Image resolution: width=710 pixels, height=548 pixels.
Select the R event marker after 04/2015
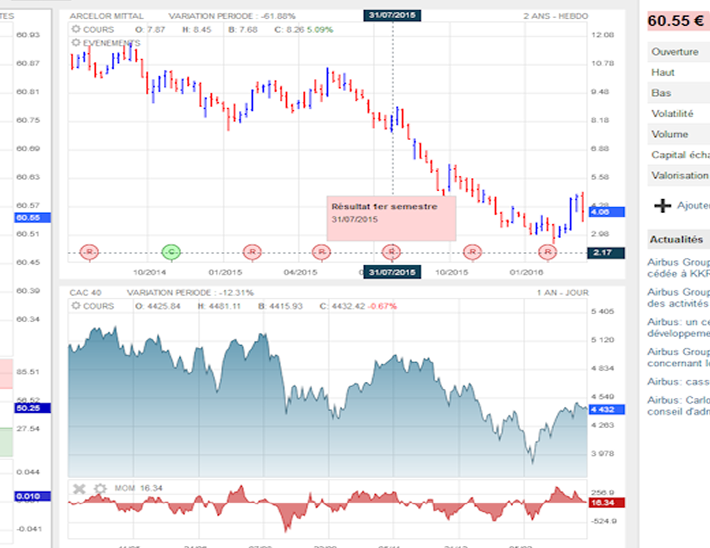[x=321, y=252]
